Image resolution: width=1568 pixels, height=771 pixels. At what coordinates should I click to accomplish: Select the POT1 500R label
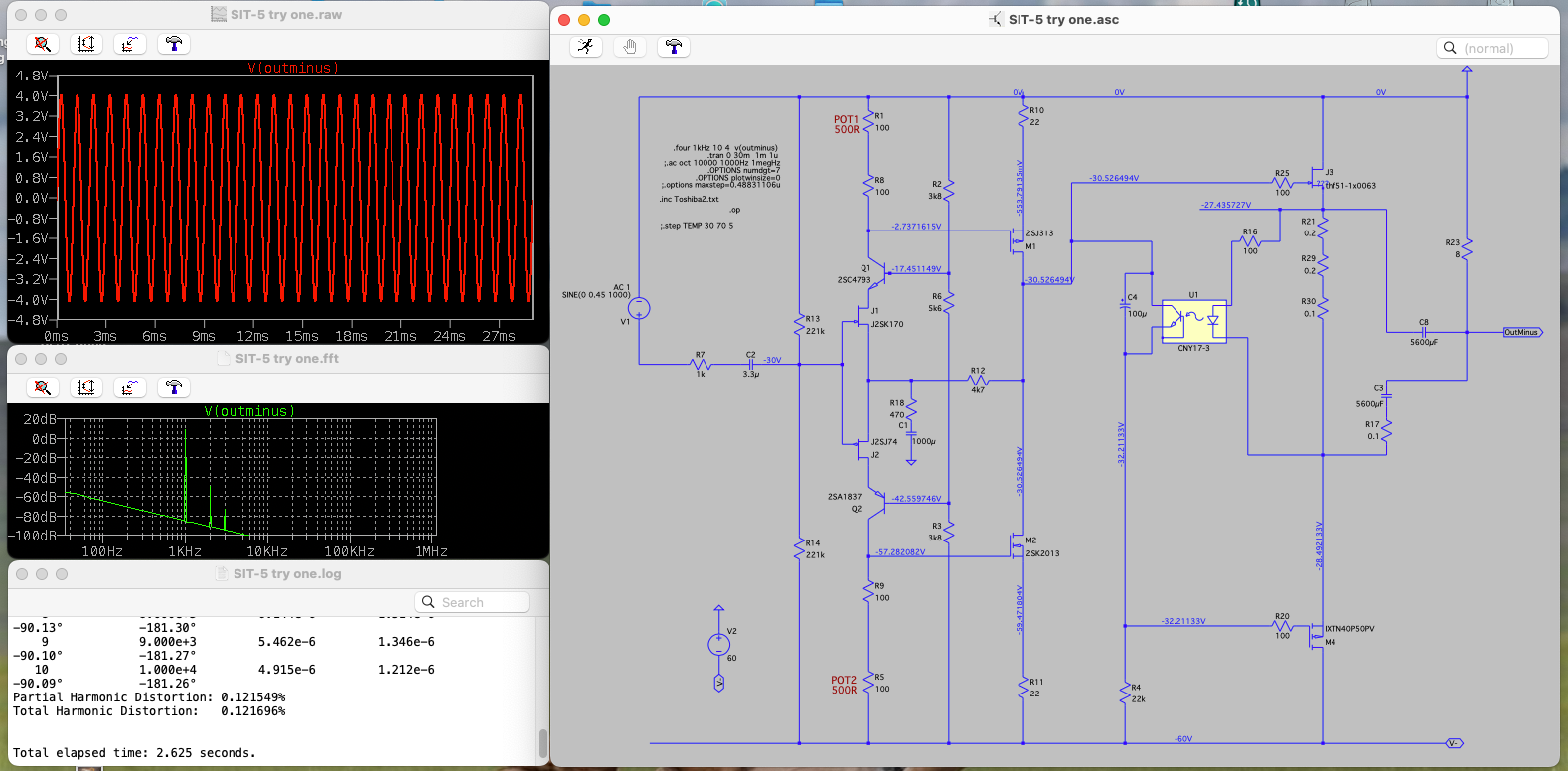coord(847,124)
